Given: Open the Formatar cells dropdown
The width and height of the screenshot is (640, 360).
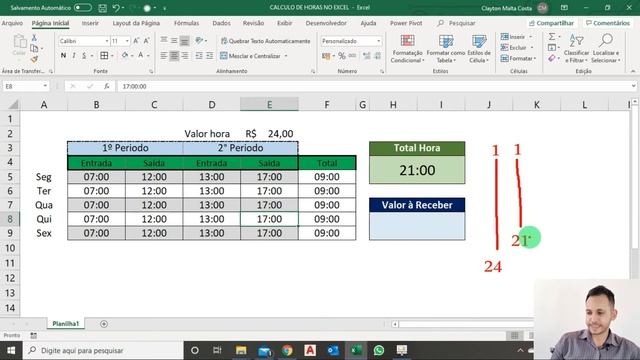Looking at the screenshot, I should [x=518, y=59].
